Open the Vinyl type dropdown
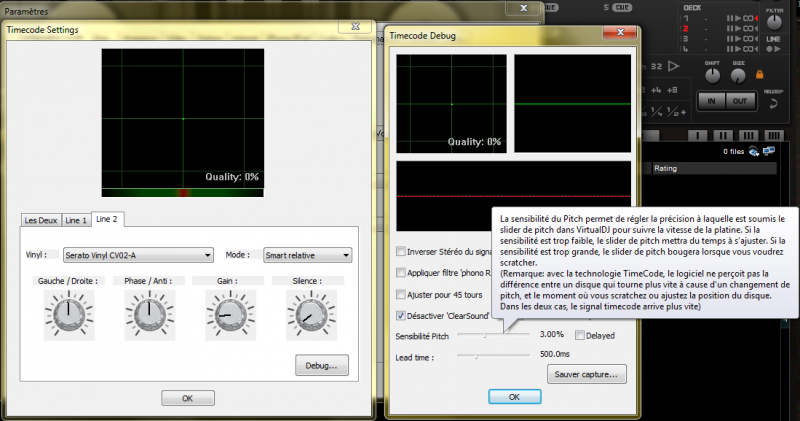The image size is (800, 421). pyautogui.click(x=138, y=254)
